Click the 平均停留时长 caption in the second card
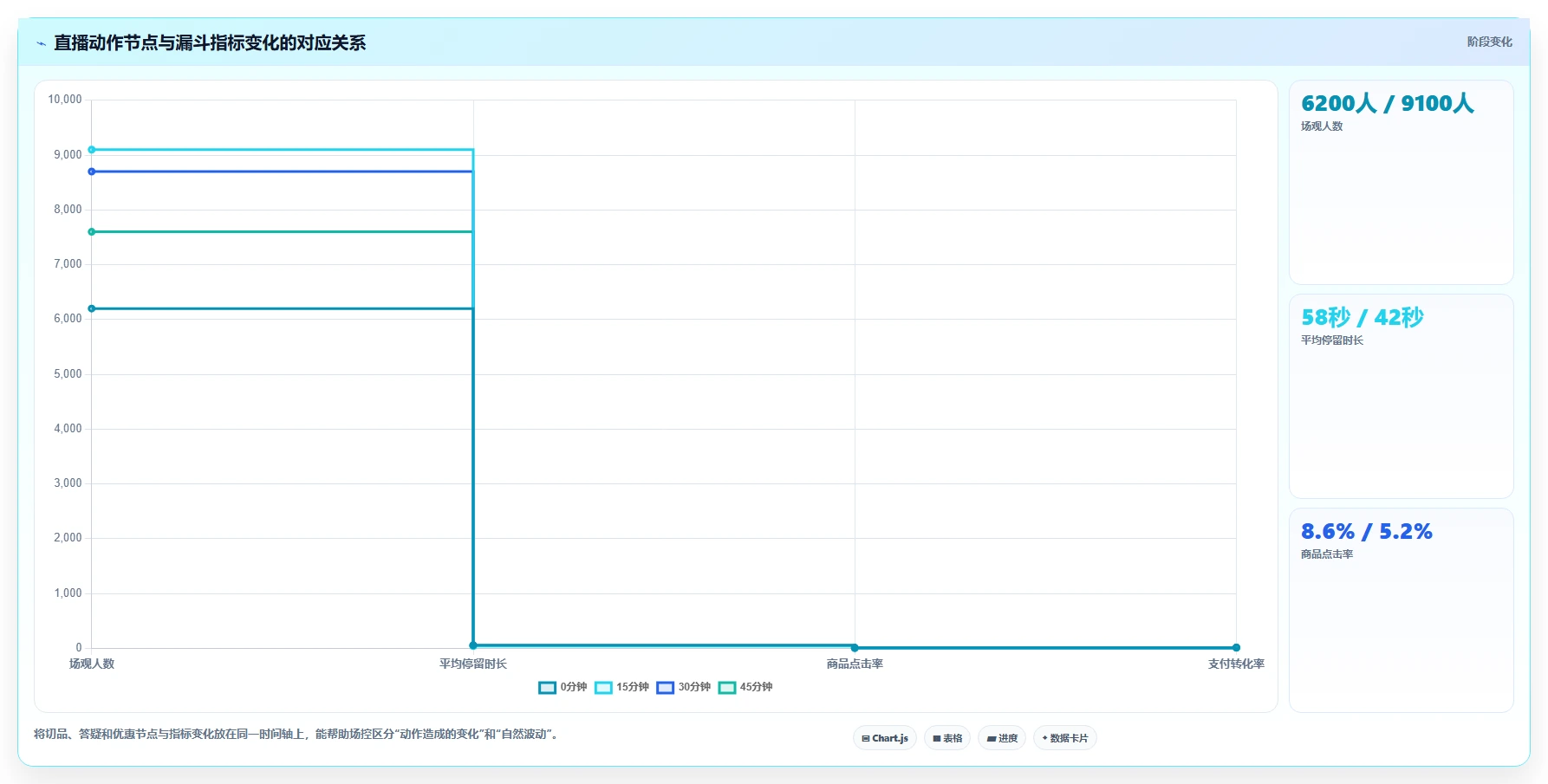The image size is (1548, 784). 1332,340
